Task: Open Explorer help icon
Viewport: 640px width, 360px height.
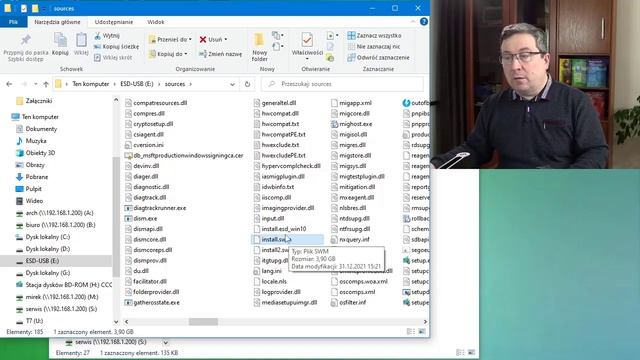Action: pos(424,22)
